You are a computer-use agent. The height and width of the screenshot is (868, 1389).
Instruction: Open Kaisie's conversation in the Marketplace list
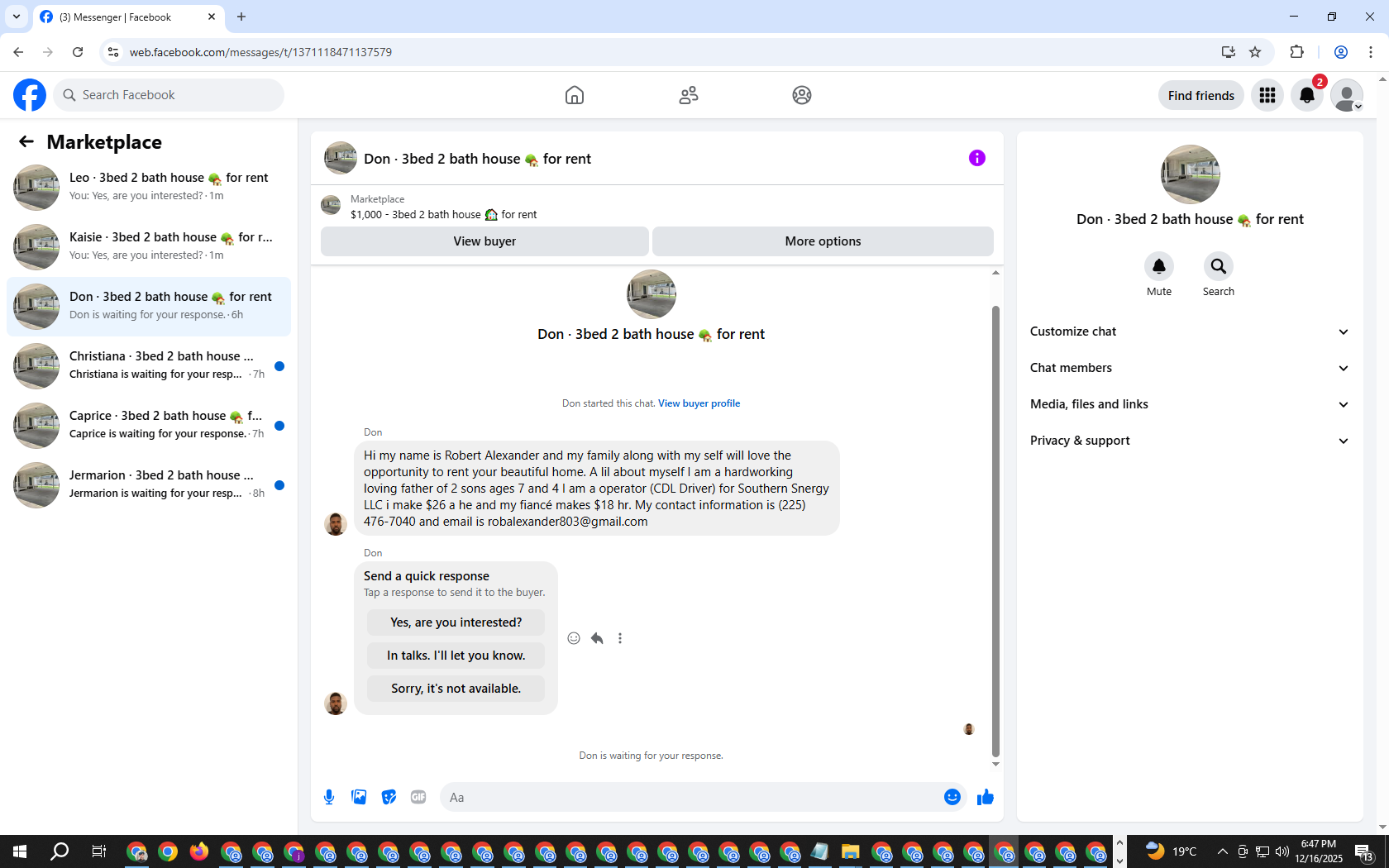(149, 247)
